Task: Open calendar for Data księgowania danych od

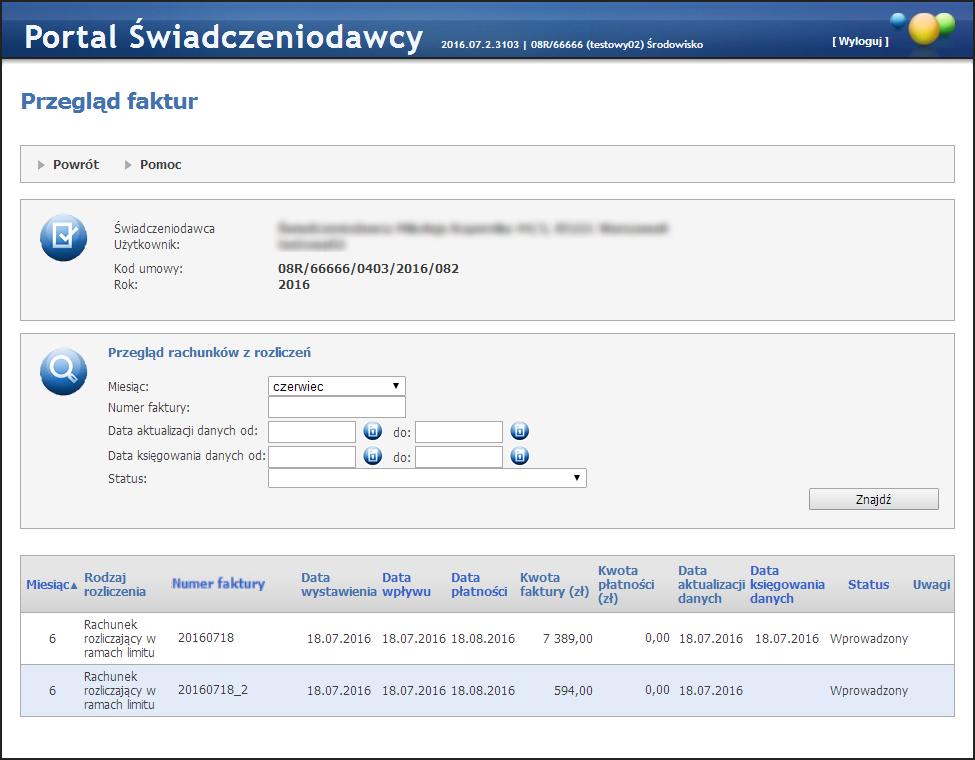Action: click(372, 456)
